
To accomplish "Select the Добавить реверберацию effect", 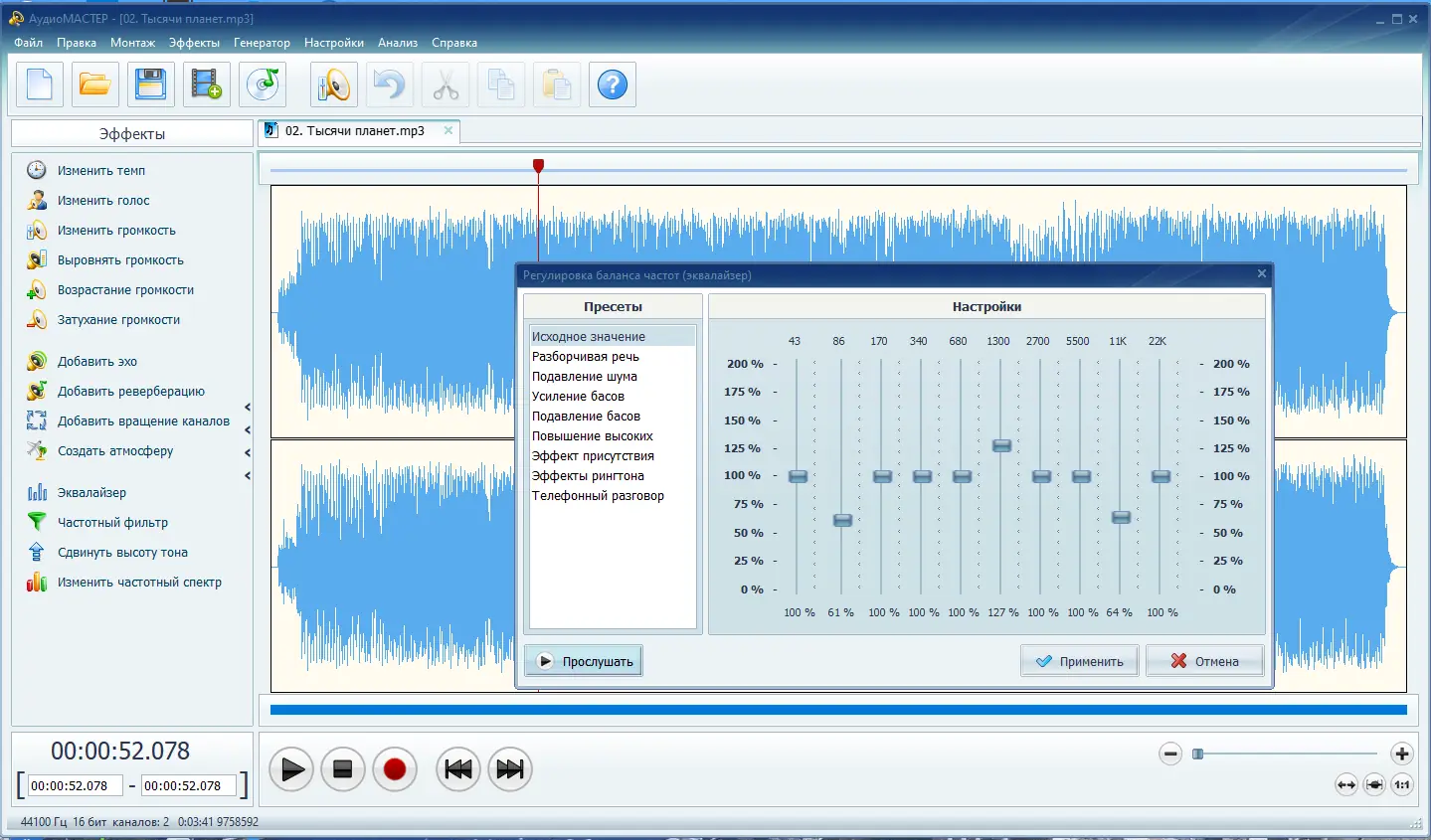I will tap(131, 392).
